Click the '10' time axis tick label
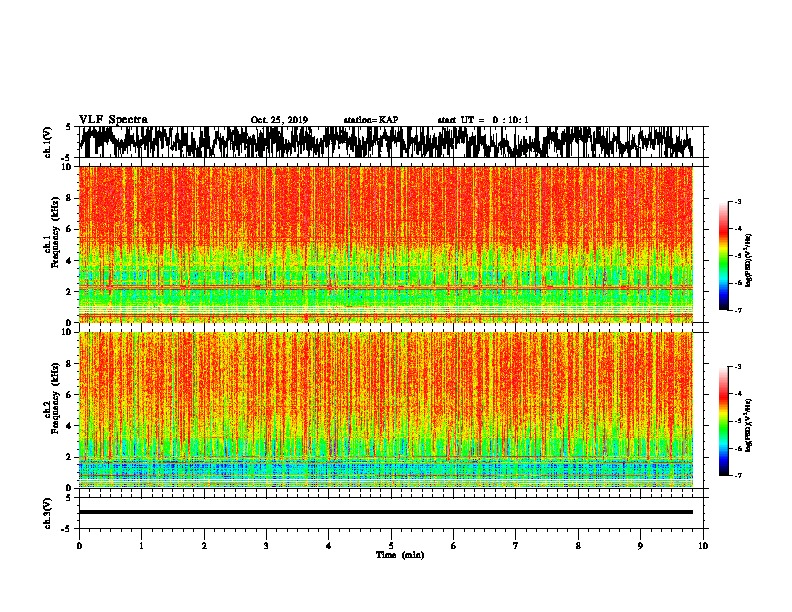This screenshot has height=612, width=792. click(x=703, y=546)
